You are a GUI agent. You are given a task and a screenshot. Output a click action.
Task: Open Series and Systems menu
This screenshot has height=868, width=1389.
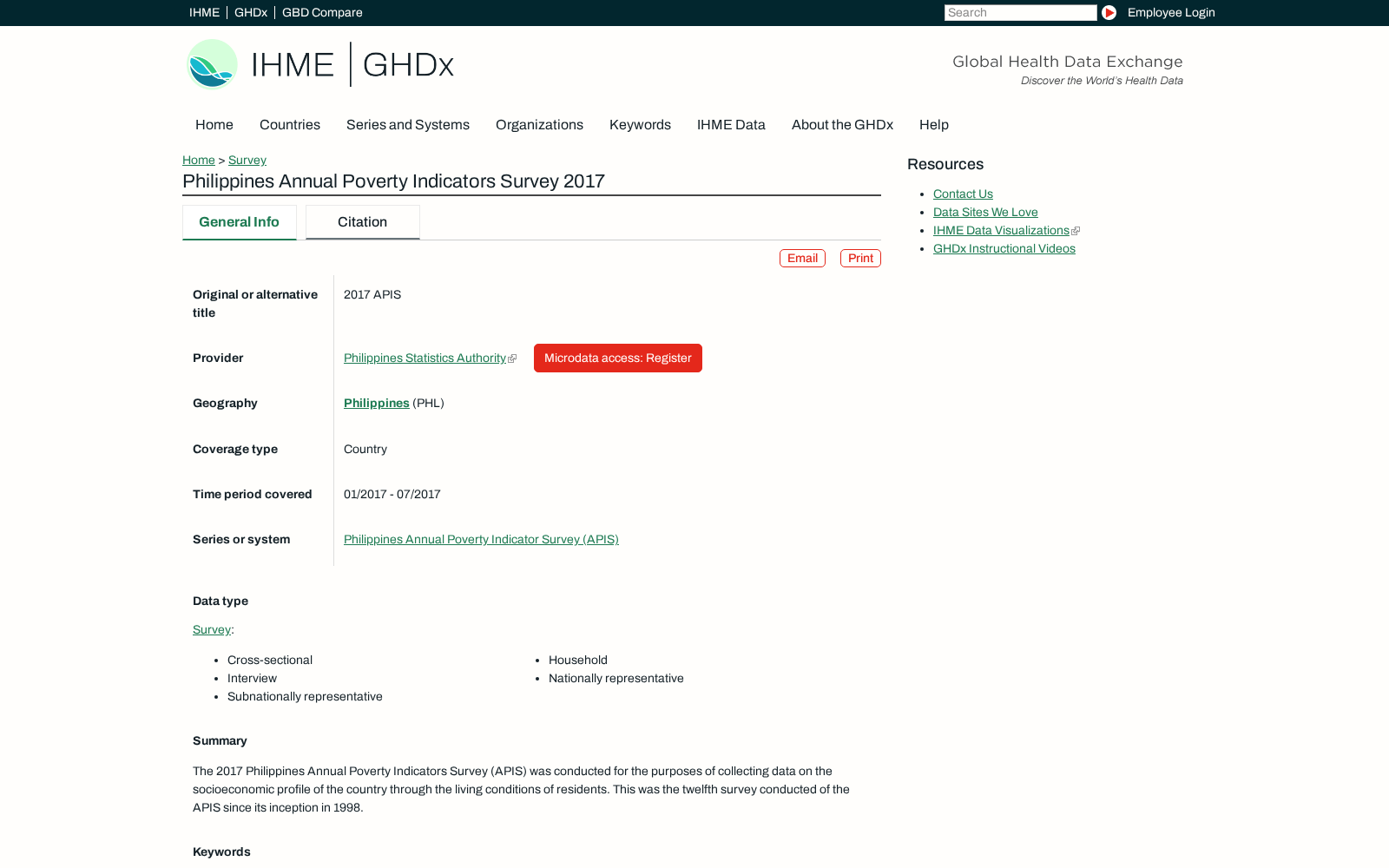[408, 125]
